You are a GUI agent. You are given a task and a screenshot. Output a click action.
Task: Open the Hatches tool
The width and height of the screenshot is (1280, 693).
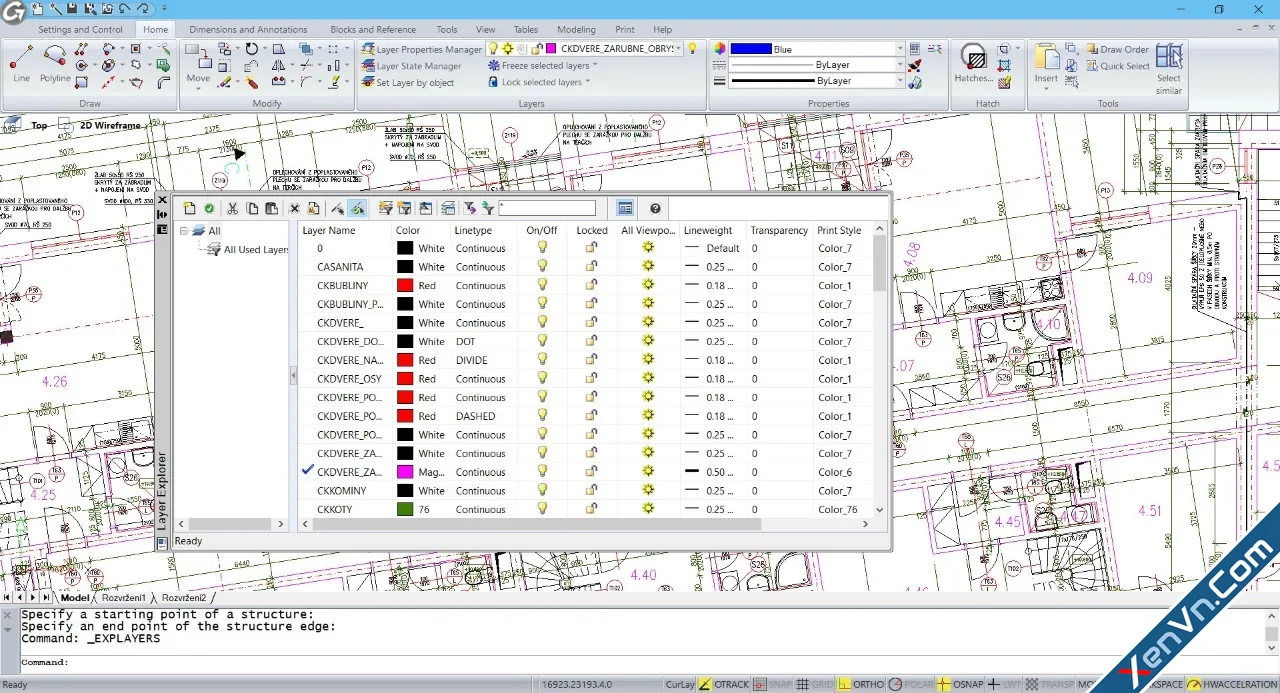click(x=972, y=62)
